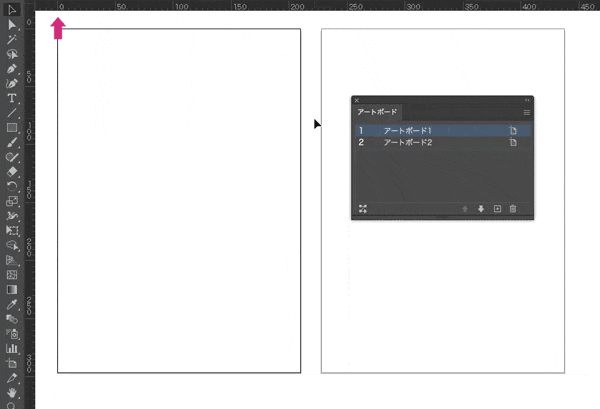Select the Type tool
600x409 pixels.
point(12,98)
